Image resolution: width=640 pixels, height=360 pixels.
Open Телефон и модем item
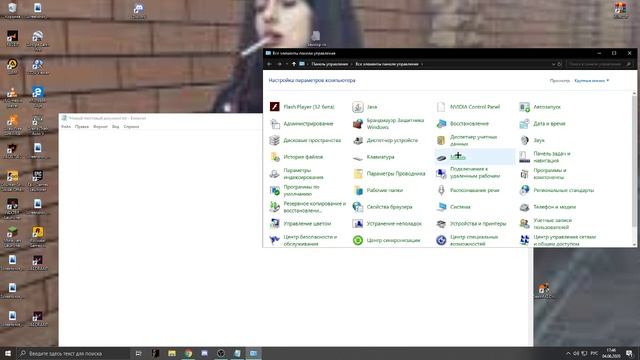tap(548, 207)
